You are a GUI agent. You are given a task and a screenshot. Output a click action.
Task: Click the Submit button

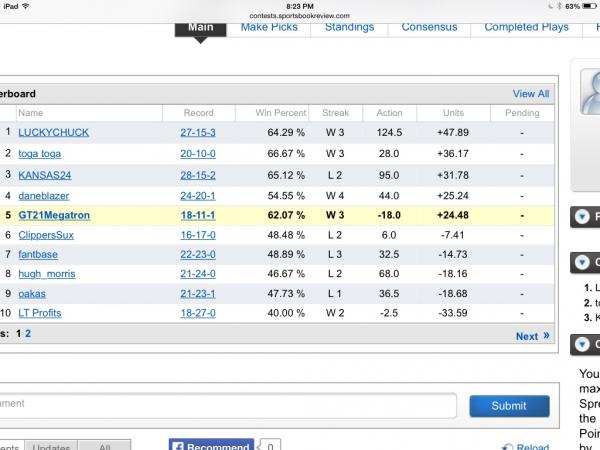509,406
